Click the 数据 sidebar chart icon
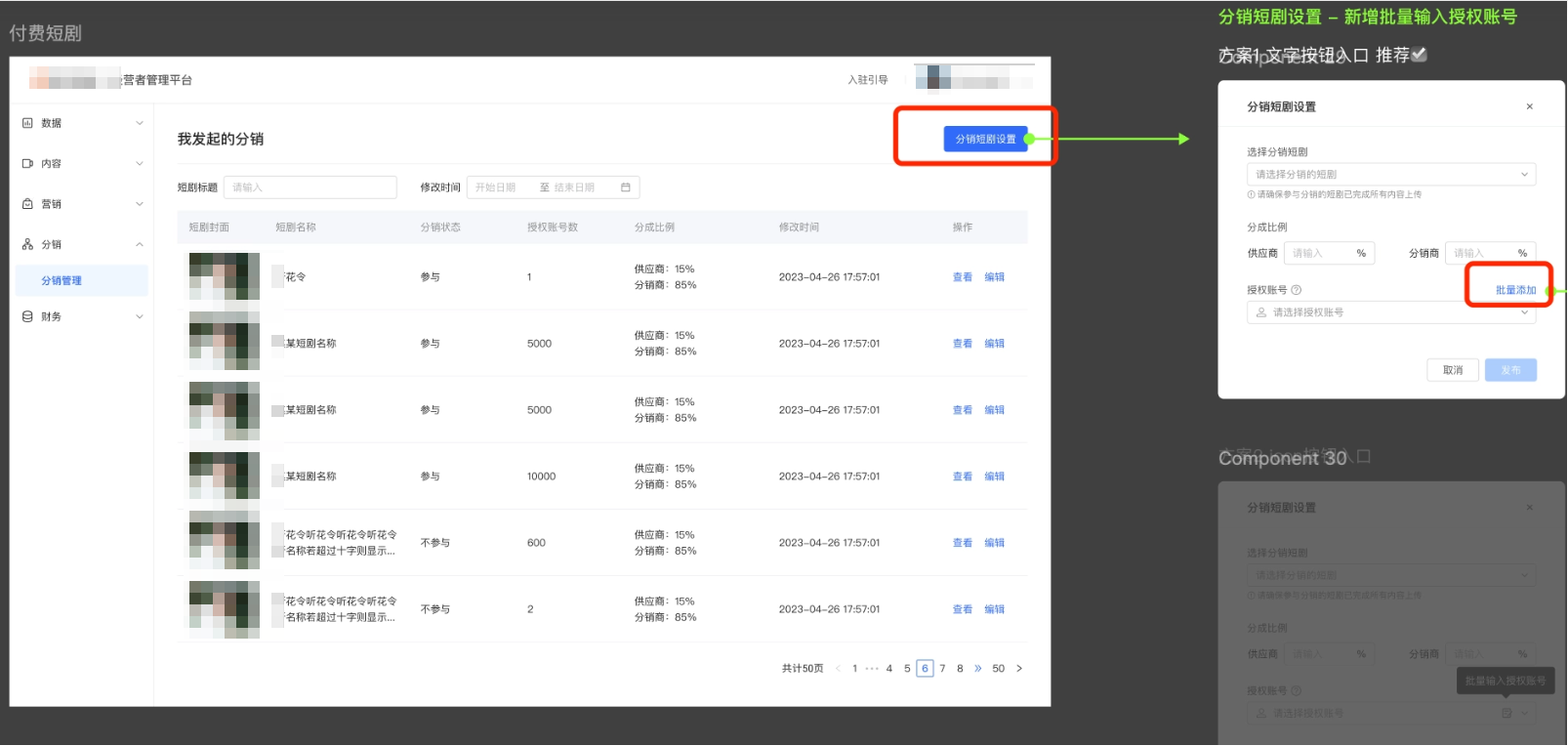The image size is (1568, 746). pos(27,123)
